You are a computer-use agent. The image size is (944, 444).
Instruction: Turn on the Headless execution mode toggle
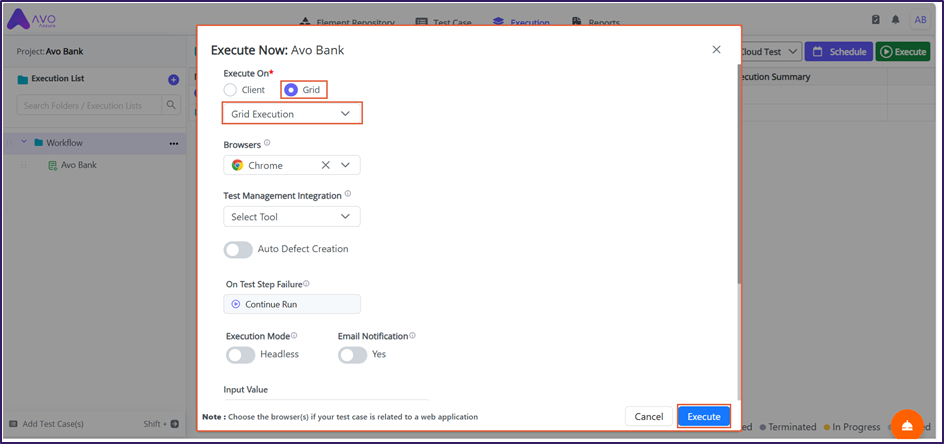tap(240, 354)
